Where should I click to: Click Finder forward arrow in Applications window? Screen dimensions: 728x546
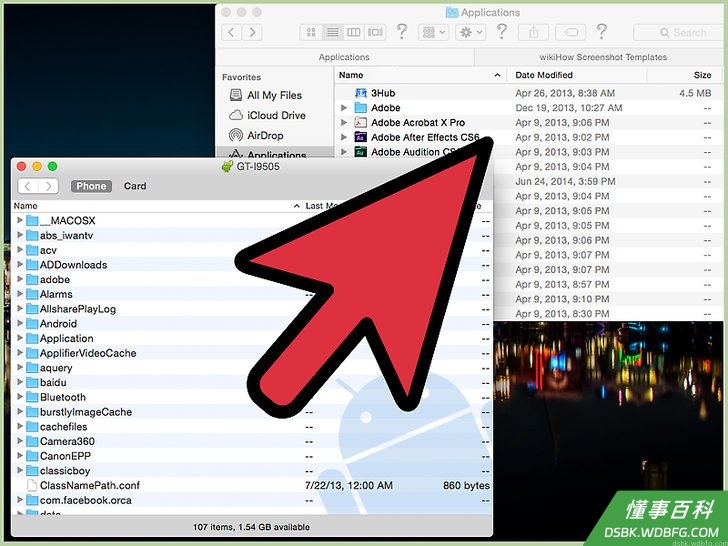[252, 32]
